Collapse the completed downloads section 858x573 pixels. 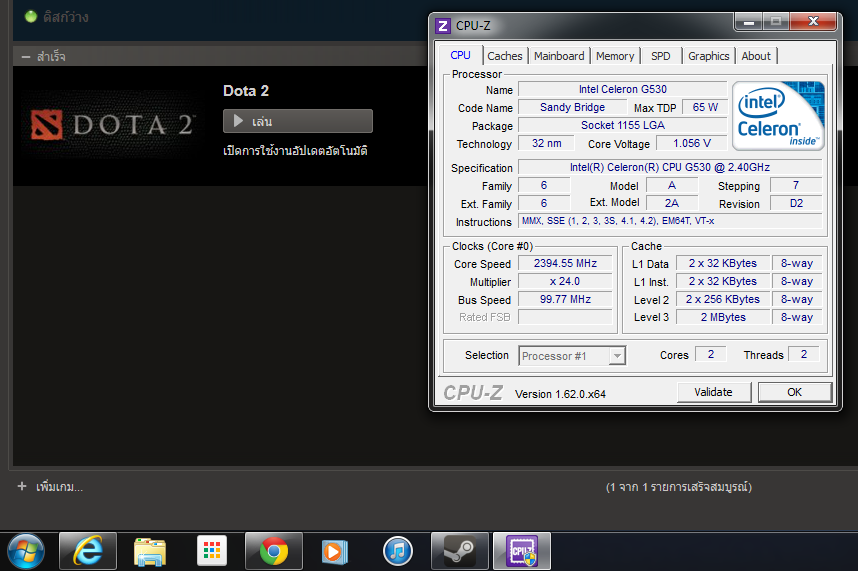(26, 56)
